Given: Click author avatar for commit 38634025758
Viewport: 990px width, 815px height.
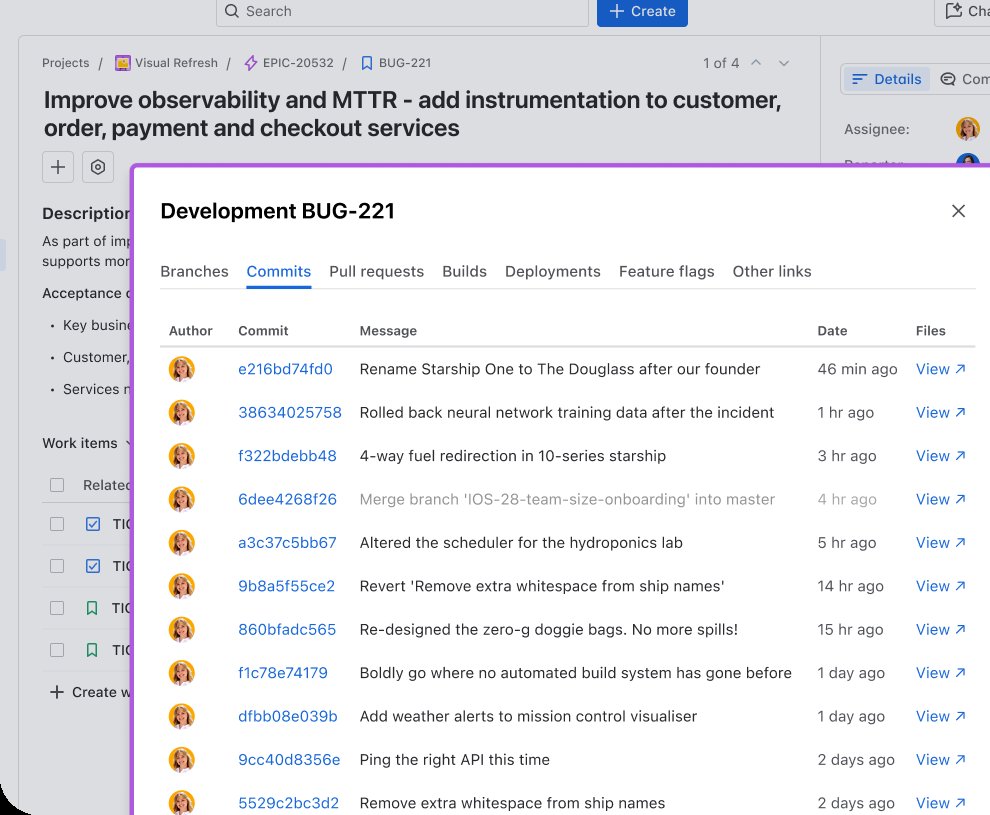Looking at the screenshot, I should pyautogui.click(x=182, y=413).
